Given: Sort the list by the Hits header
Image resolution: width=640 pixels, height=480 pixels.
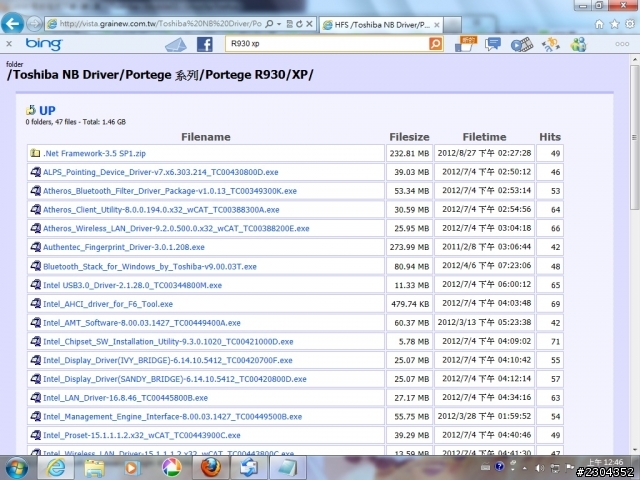Looking at the screenshot, I should point(550,137).
